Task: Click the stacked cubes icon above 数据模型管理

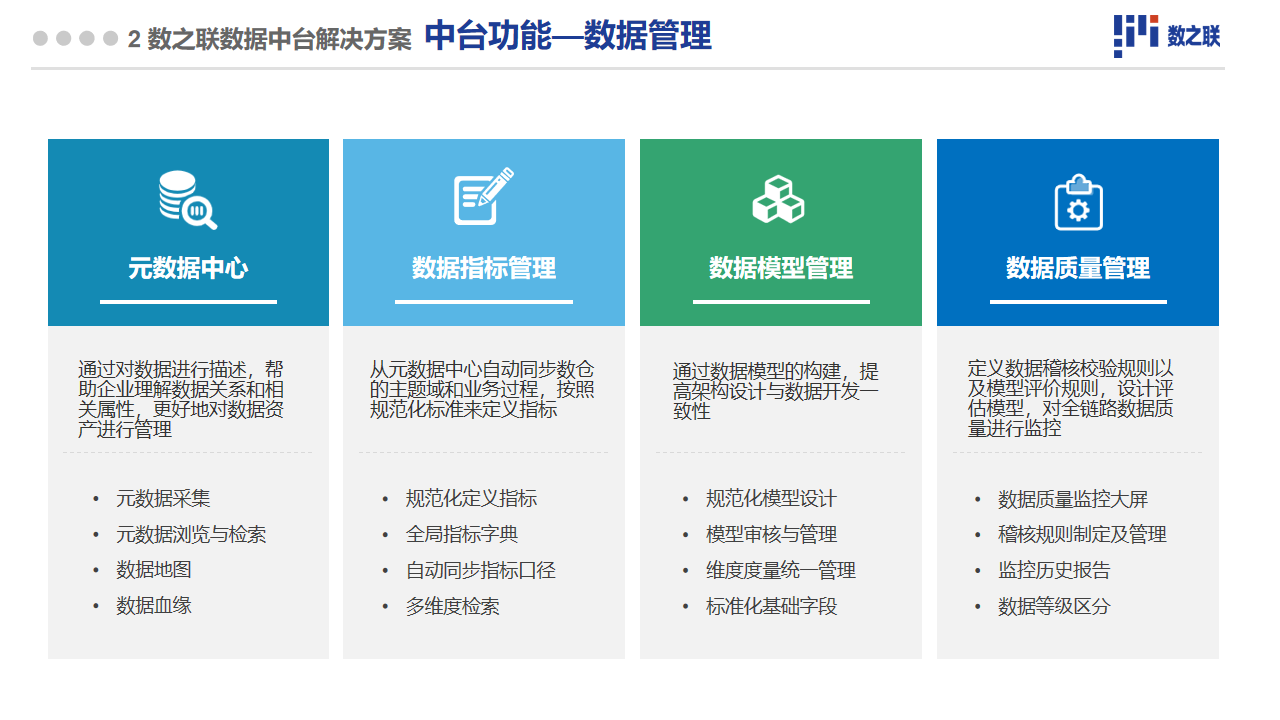Action: [778, 199]
